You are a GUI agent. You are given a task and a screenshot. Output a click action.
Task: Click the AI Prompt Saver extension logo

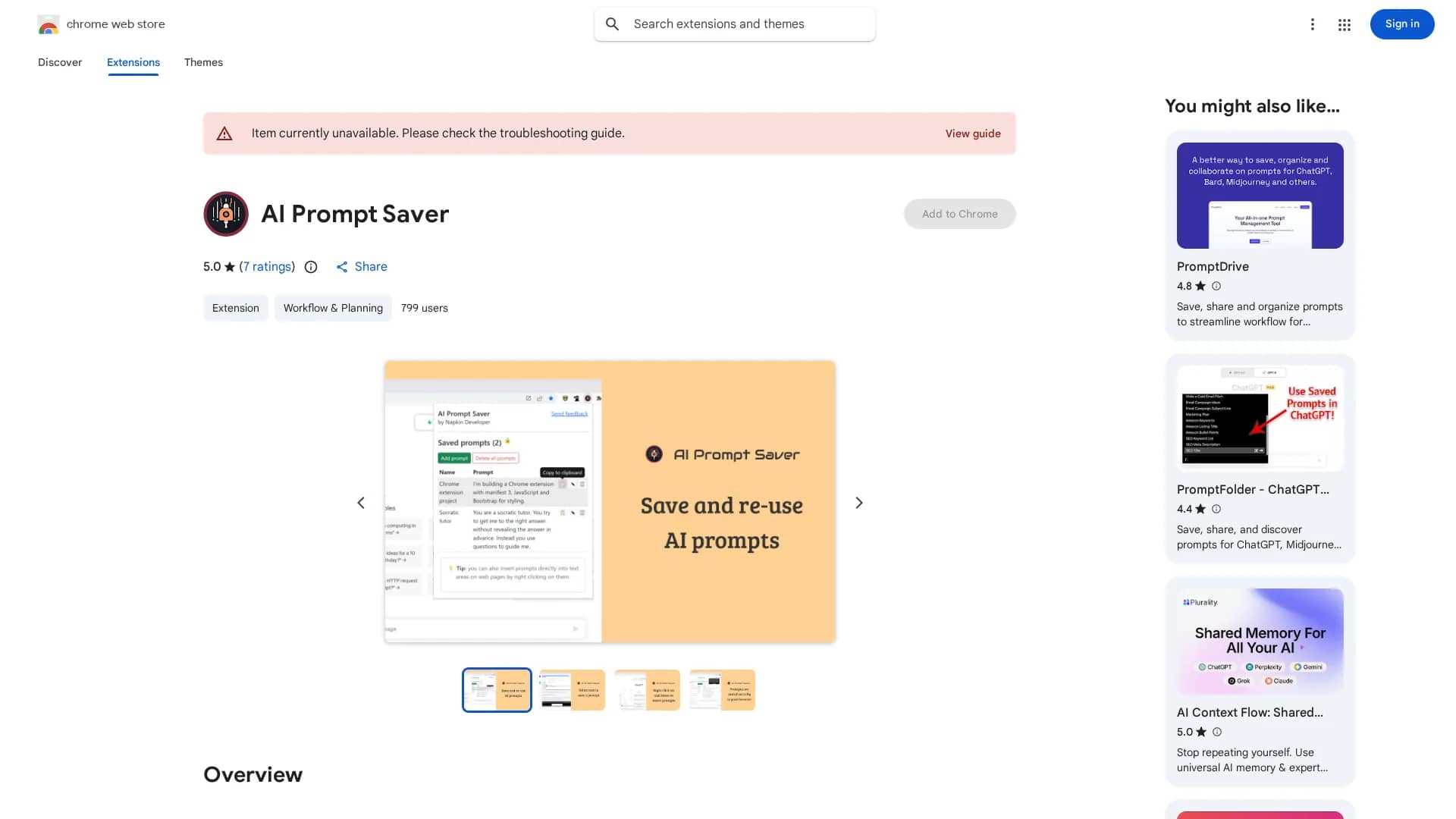(x=226, y=214)
